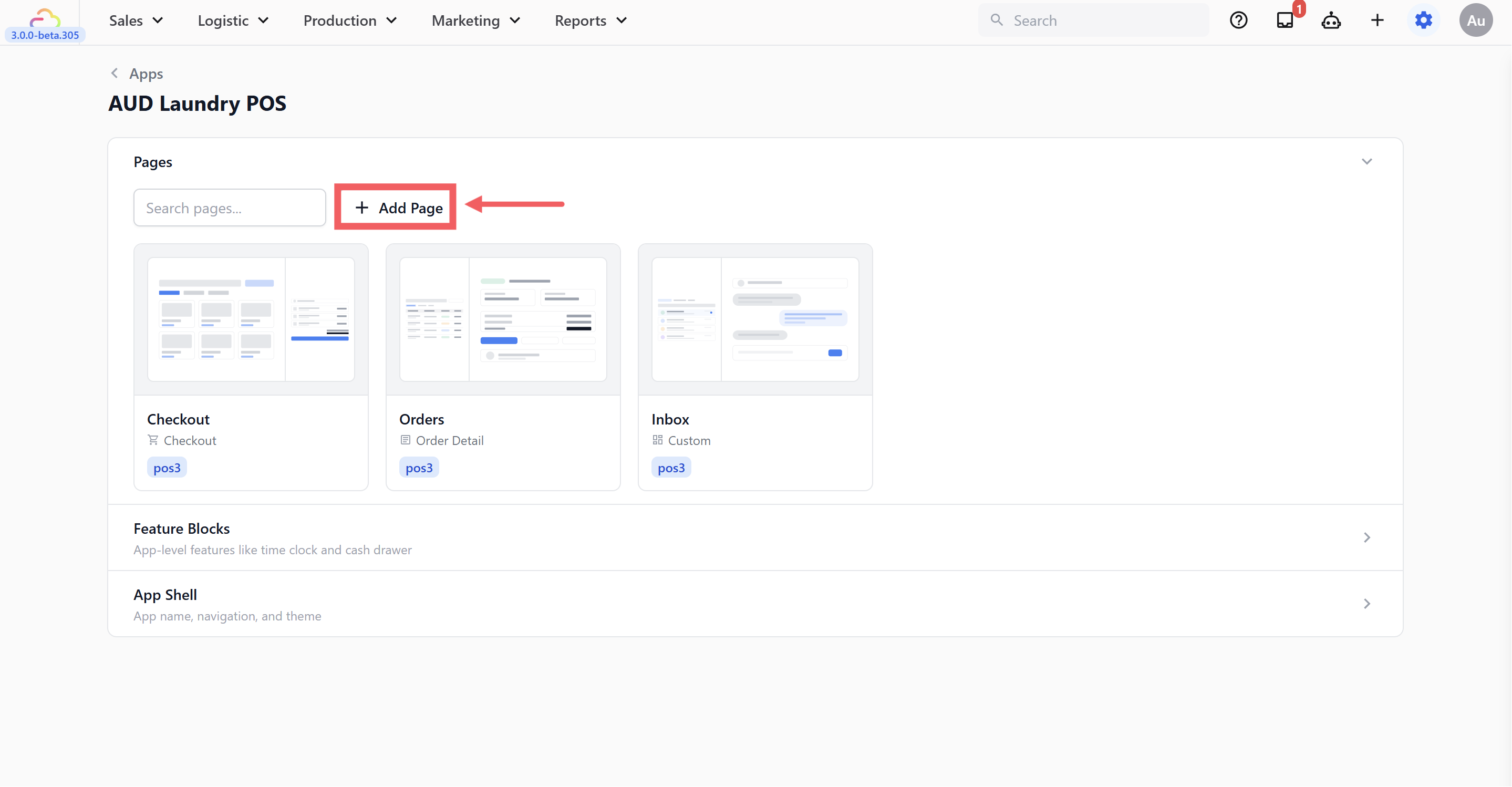Viewport: 1512px width, 787px height.
Task: Open the Inbox page card
Action: [x=755, y=367]
